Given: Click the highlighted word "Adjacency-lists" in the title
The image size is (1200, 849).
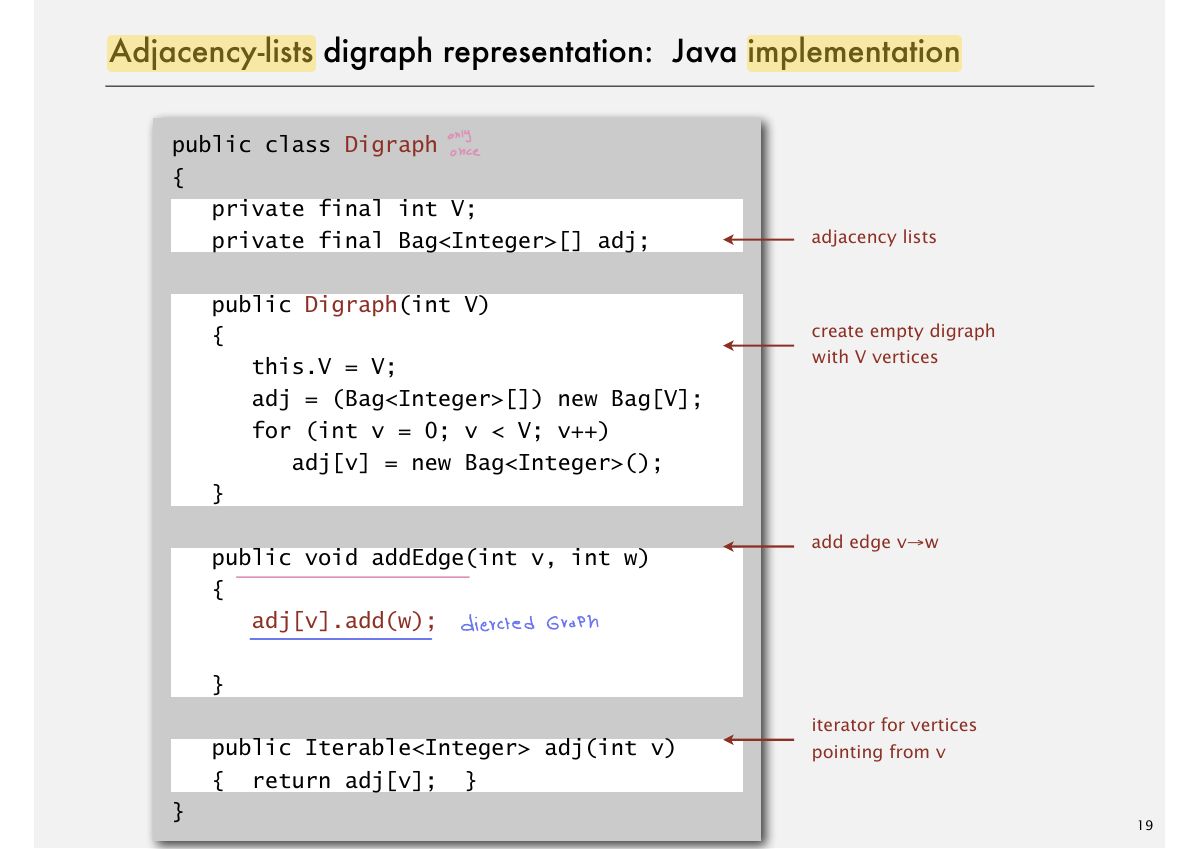Looking at the screenshot, I should pyautogui.click(x=212, y=51).
